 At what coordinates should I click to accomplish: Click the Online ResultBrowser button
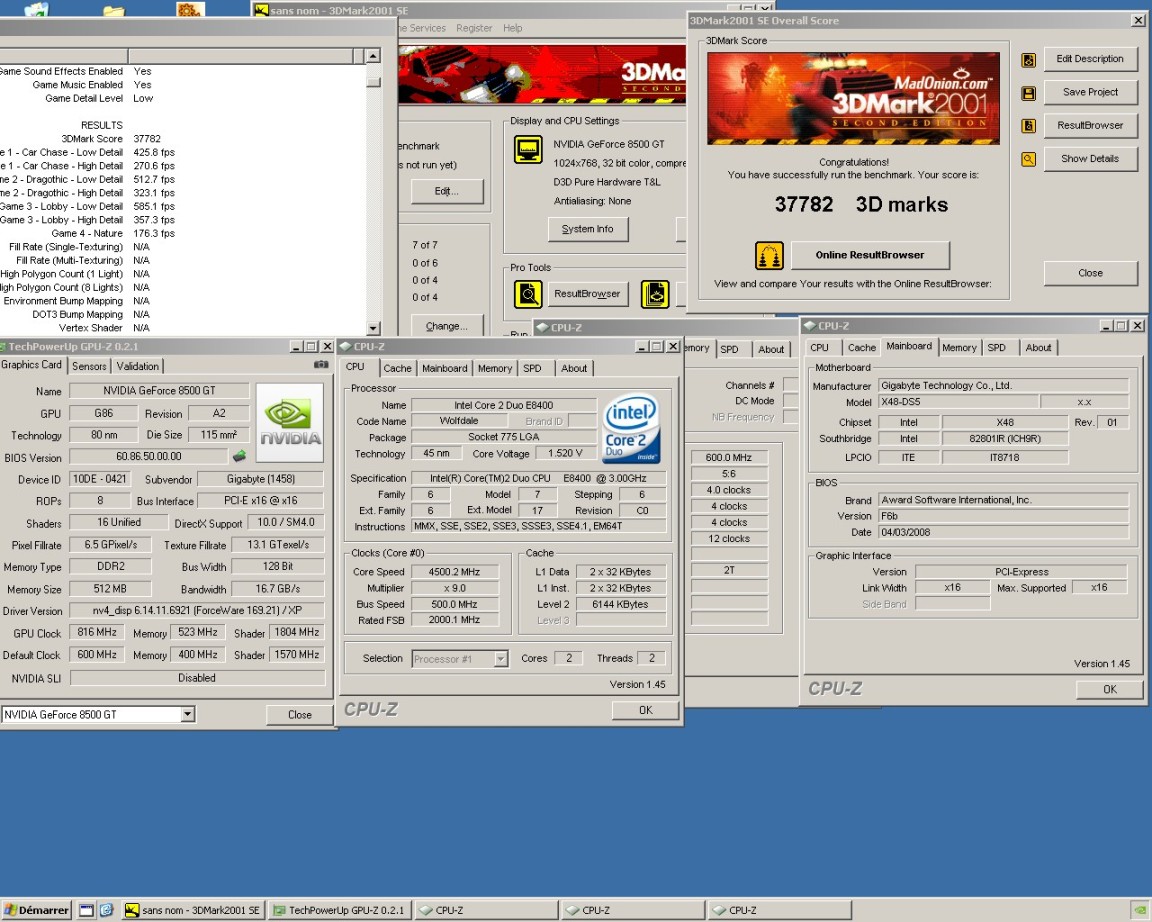click(870, 255)
